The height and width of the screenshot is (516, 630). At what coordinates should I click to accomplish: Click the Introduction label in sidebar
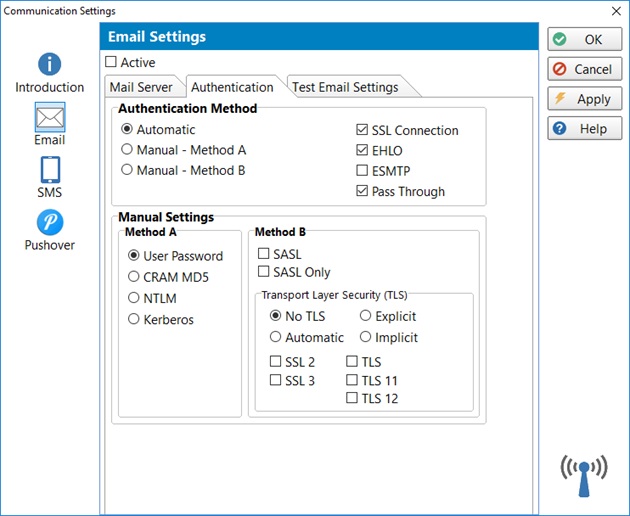coord(50,87)
